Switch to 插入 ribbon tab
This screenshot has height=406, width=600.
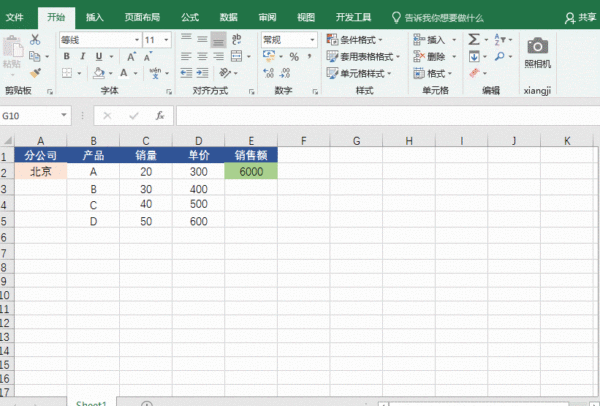point(95,17)
